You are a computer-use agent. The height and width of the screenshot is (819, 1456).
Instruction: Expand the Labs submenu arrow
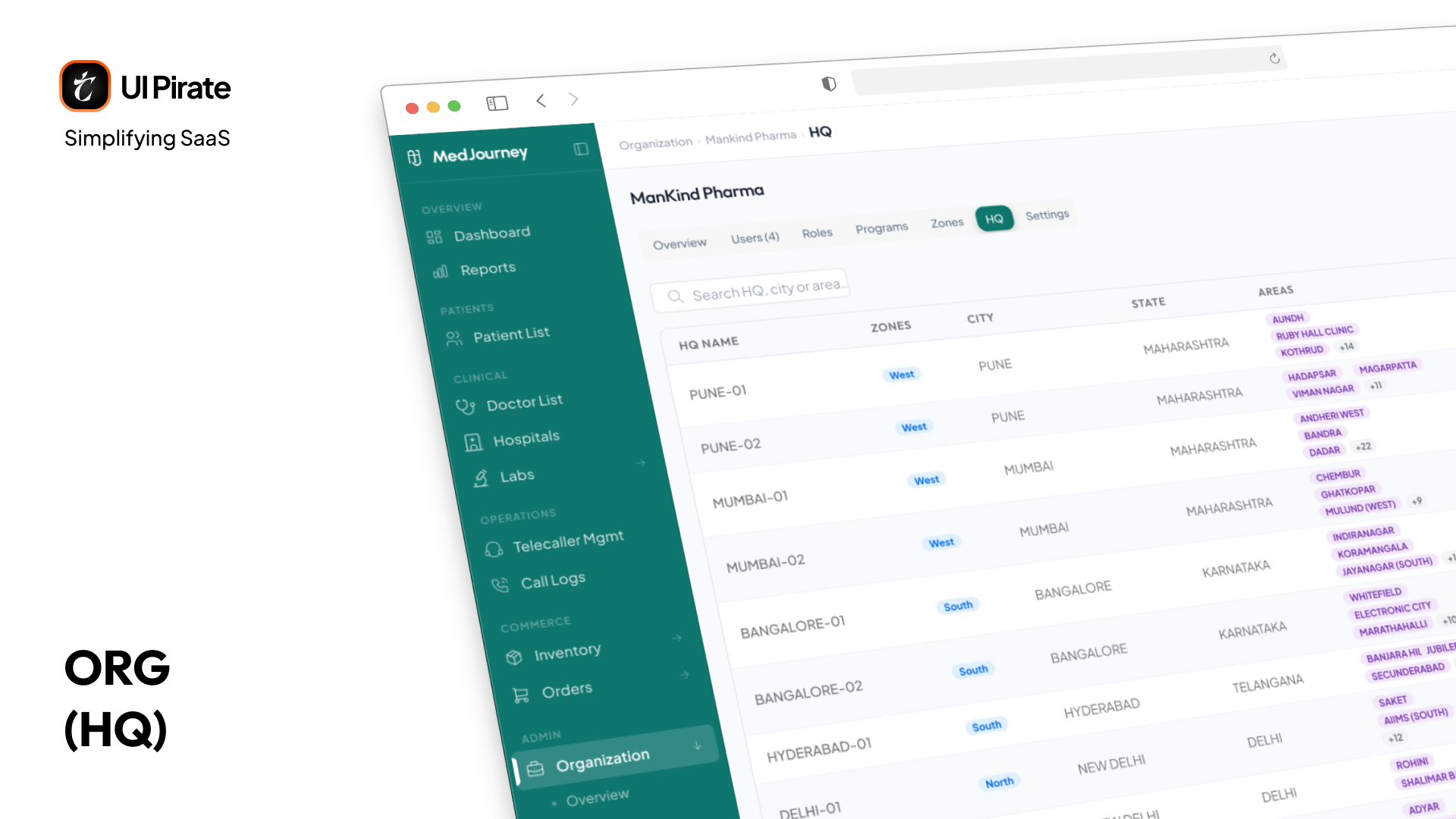641,463
